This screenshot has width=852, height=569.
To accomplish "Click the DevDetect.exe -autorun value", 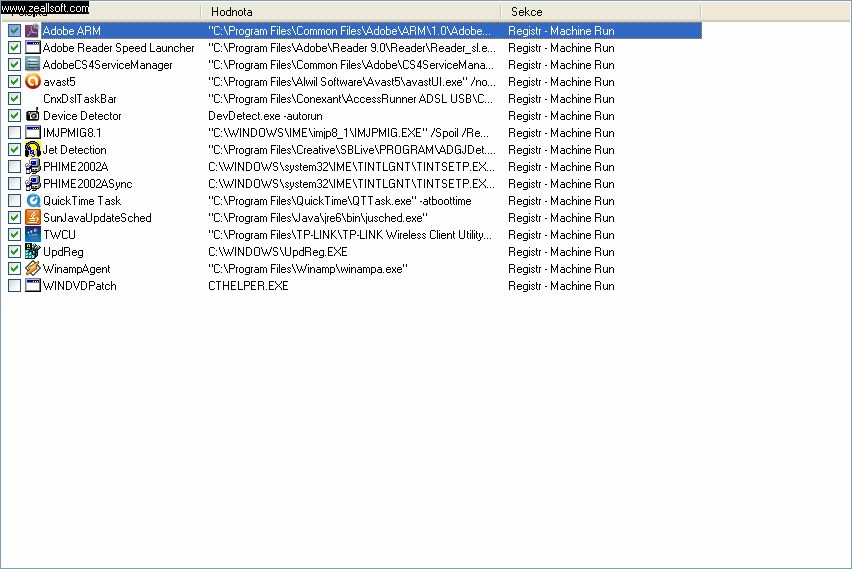I will pyautogui.click(x=265, y=116).
